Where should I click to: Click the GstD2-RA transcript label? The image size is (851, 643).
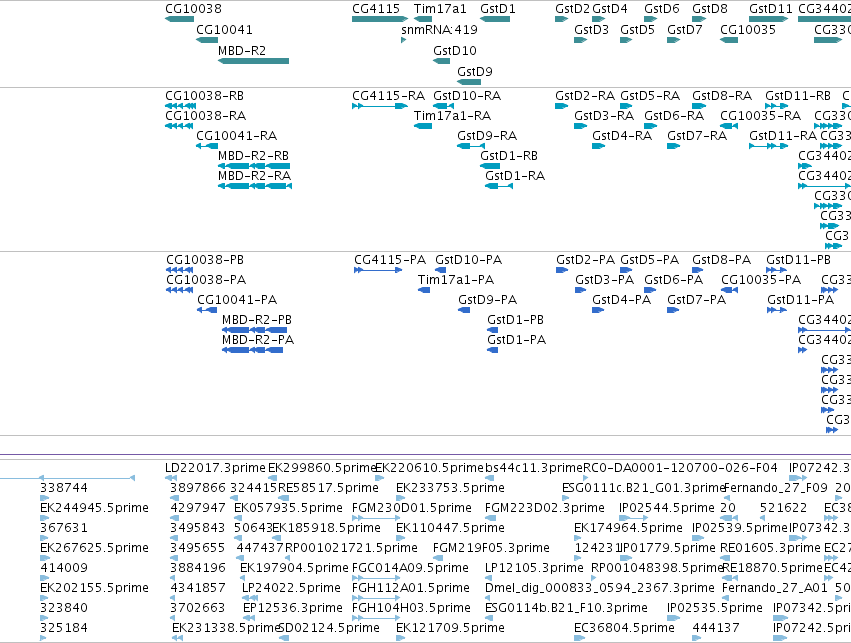tap(585, 96)
